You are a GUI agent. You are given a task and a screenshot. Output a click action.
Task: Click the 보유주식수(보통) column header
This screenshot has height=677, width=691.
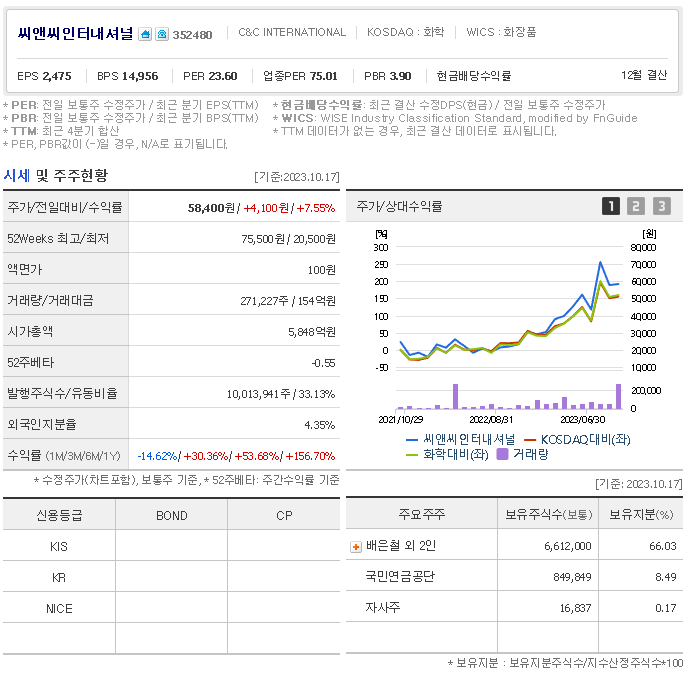(548, 514)
